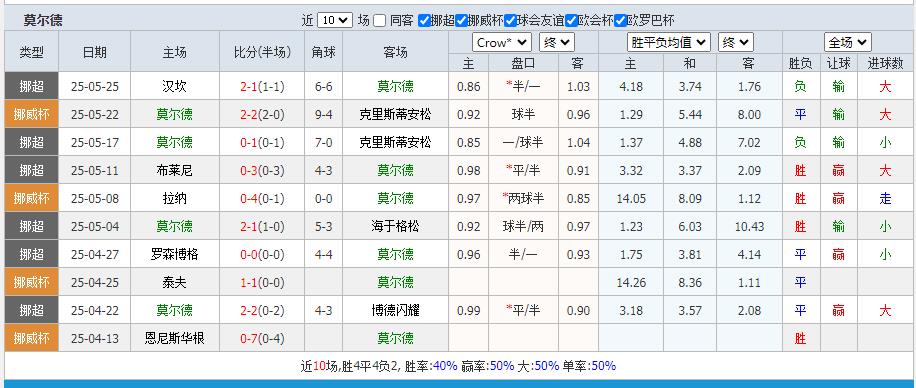The height and width of the screenshot is (388, 916).
Task: Select the 挪威杯 type label for 25-05-22
Action: (32, 115)
